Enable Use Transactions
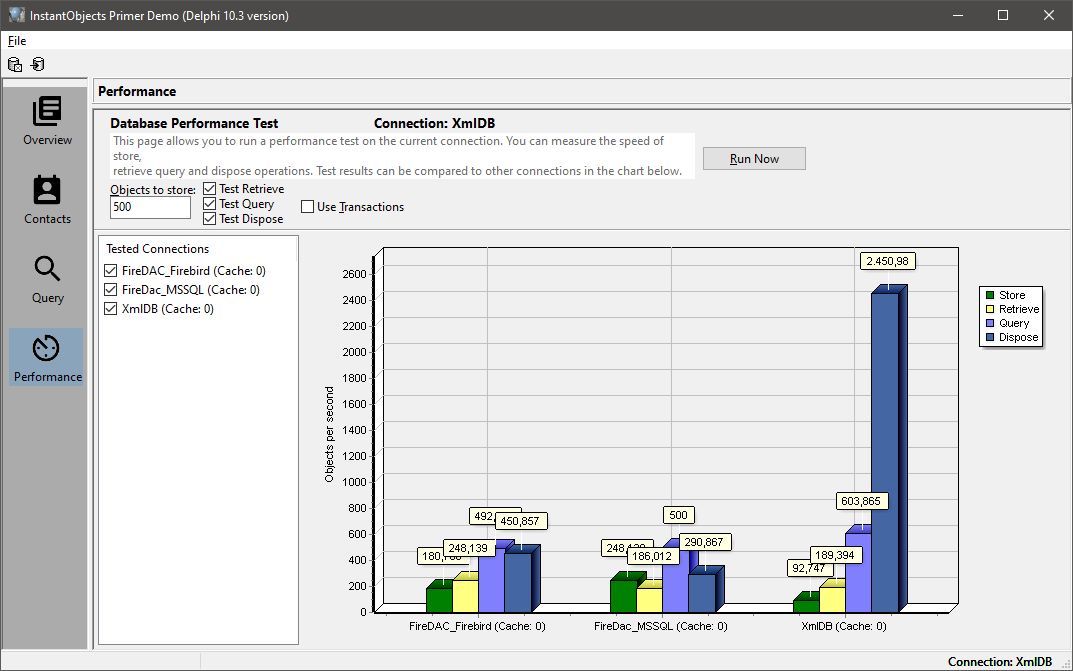The image size is (1073, 671). coord(307,206)
